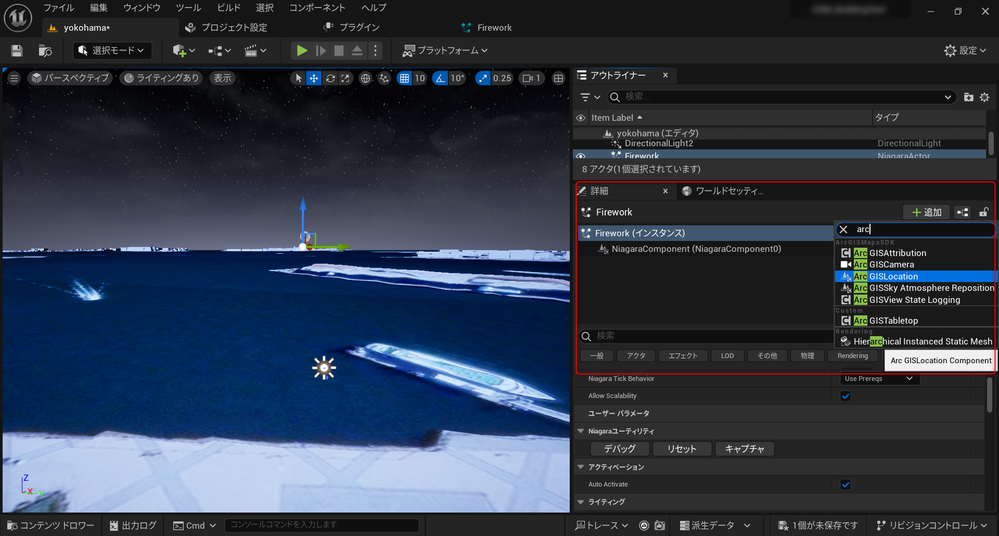Toggle the Allow Scalability checkbox
This screenshot has height=536, width=999.
845,396
